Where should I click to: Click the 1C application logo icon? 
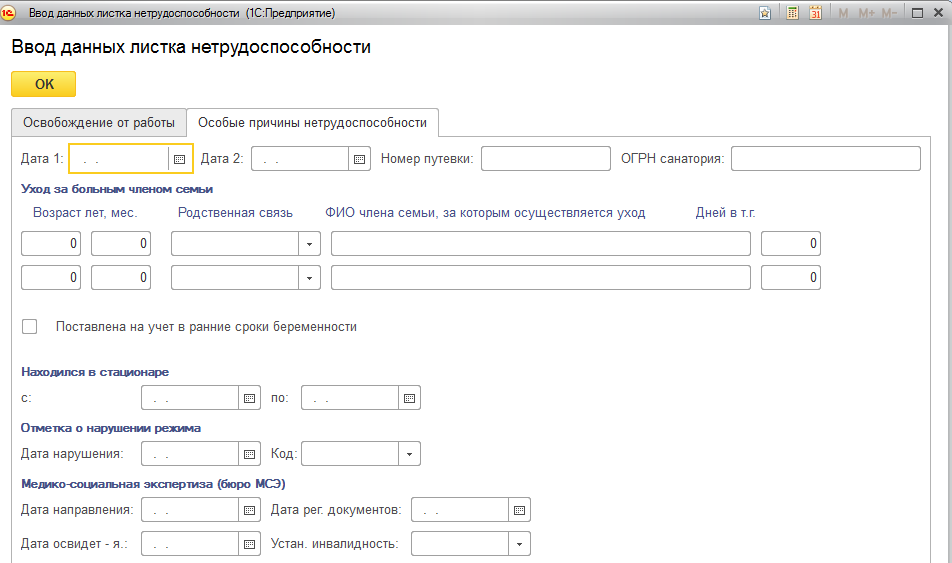pyautogui.click(x=8, y=13)
